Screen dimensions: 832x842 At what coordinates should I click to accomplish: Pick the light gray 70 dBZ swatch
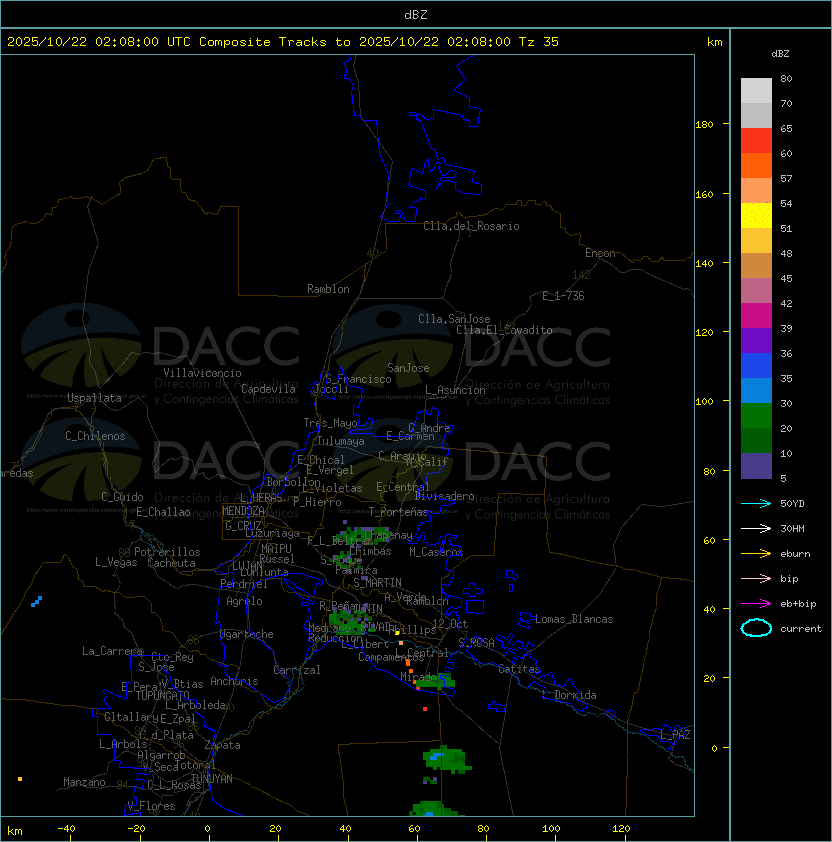click(756, 91)
